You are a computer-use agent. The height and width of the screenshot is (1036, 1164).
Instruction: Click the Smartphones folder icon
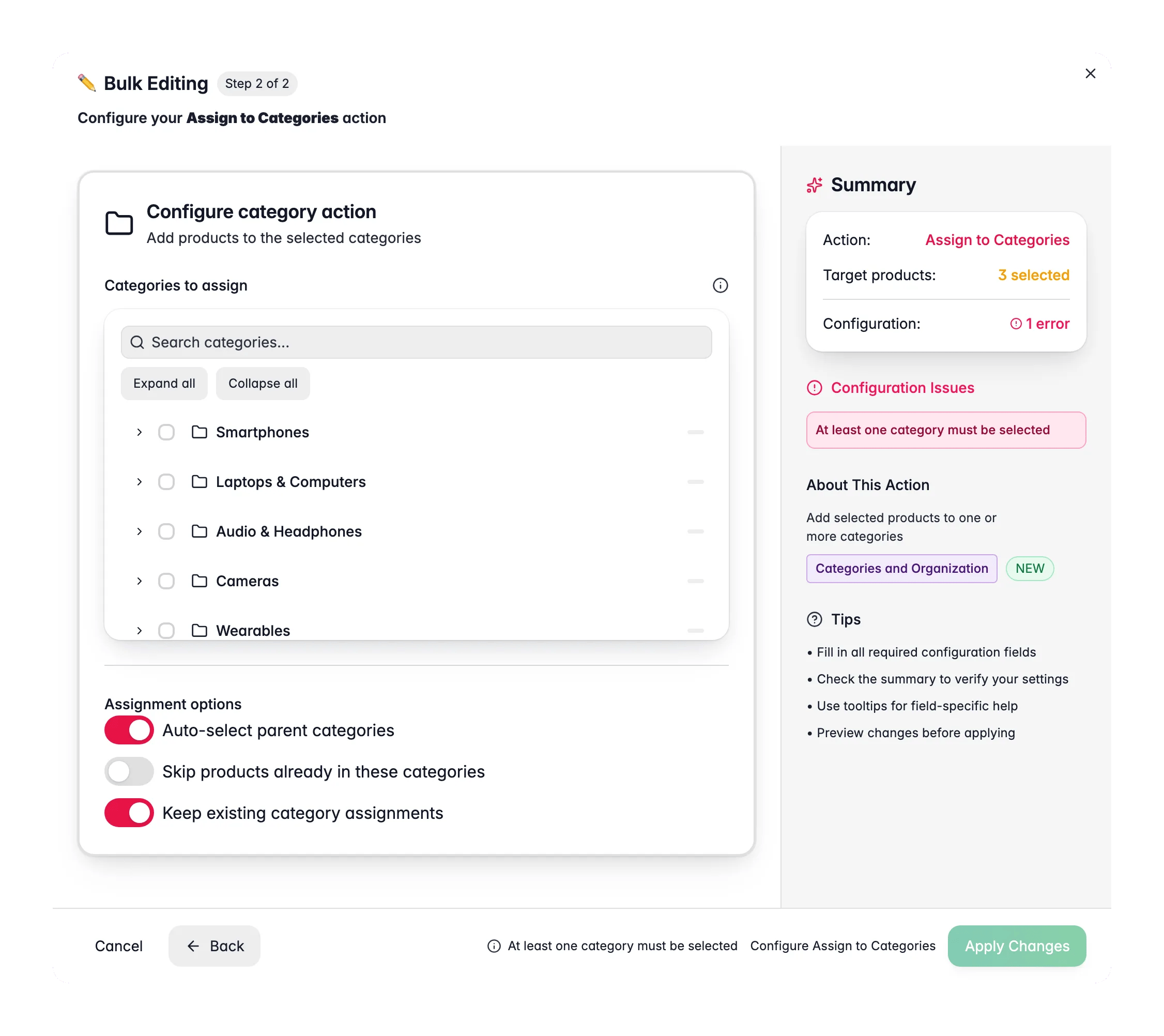[200, 432]
